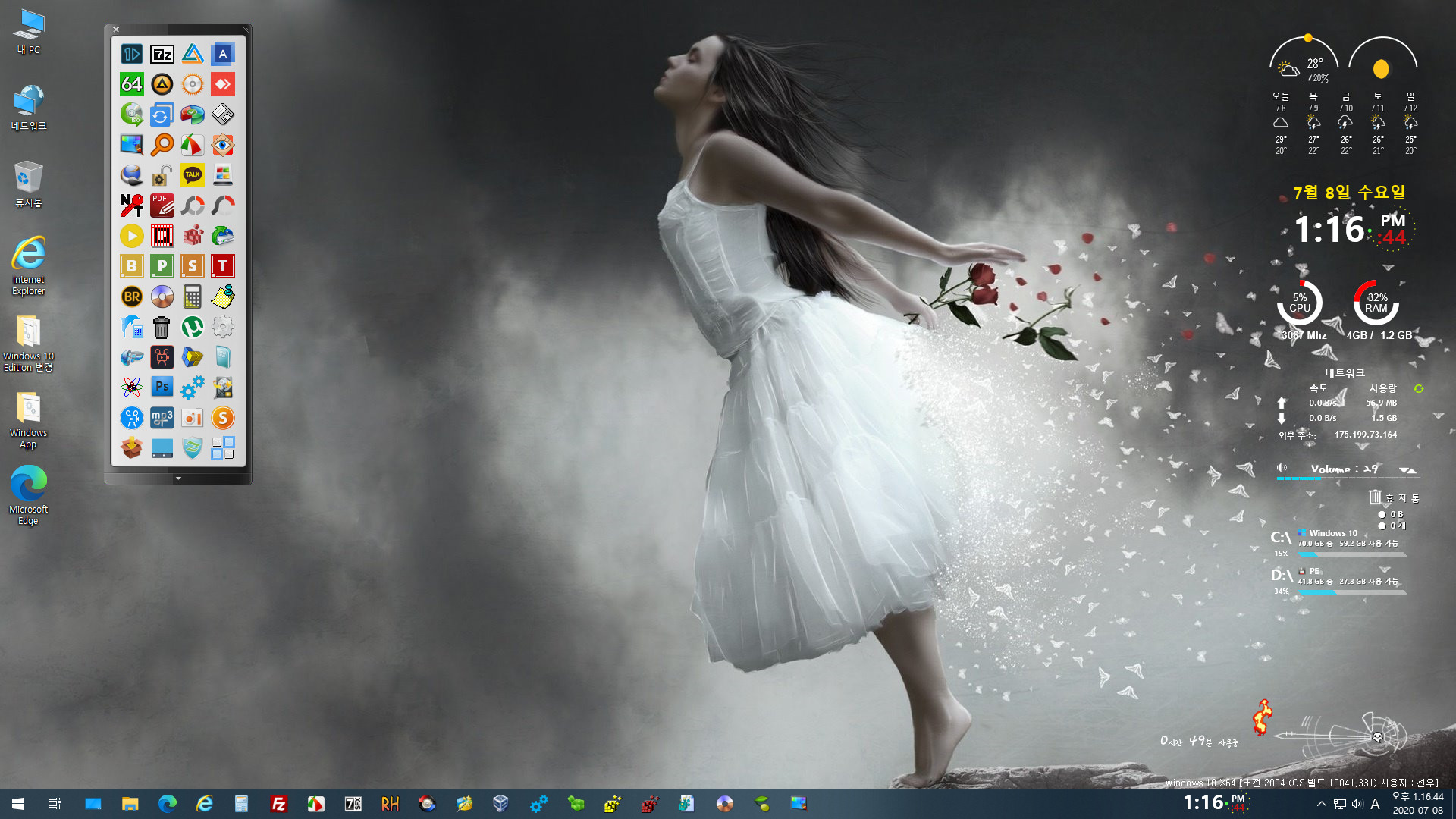Open the 7-Zip icon in the launcher
1456x819 pixels.
point(162,54)
